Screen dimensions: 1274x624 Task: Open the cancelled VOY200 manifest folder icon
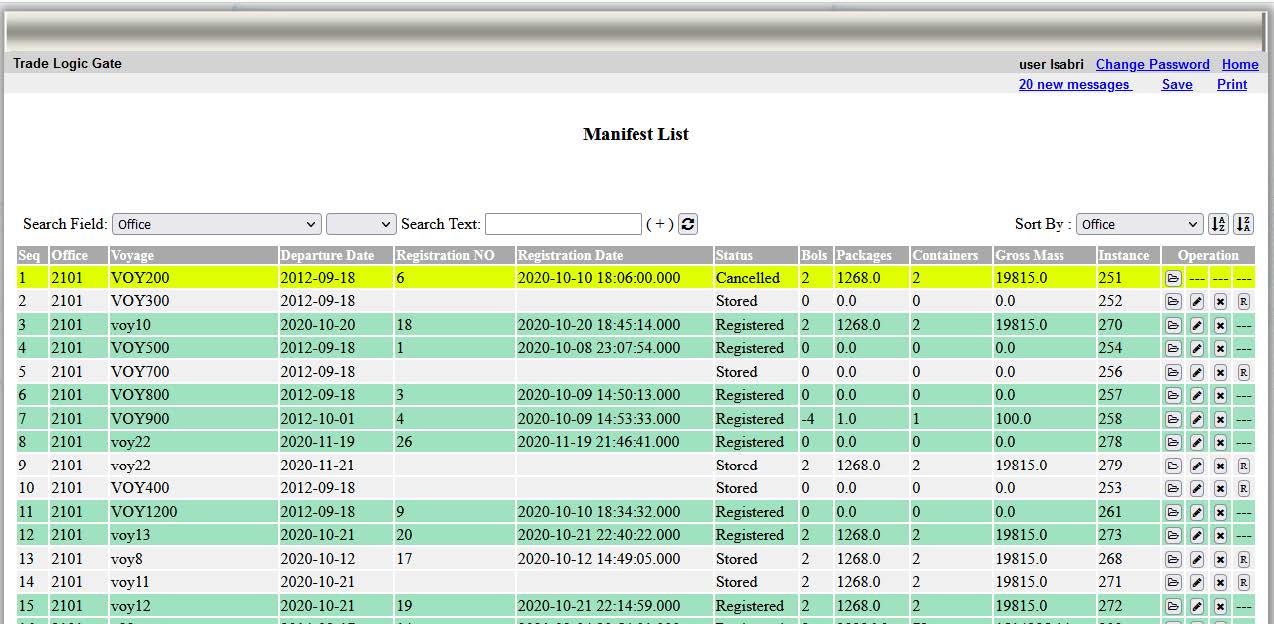1173,278
